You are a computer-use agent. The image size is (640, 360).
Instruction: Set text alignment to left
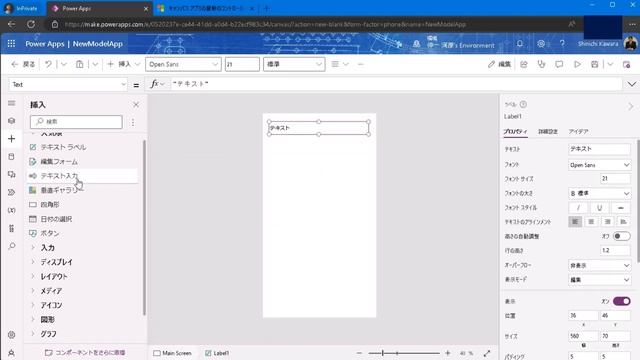(575, 222)
